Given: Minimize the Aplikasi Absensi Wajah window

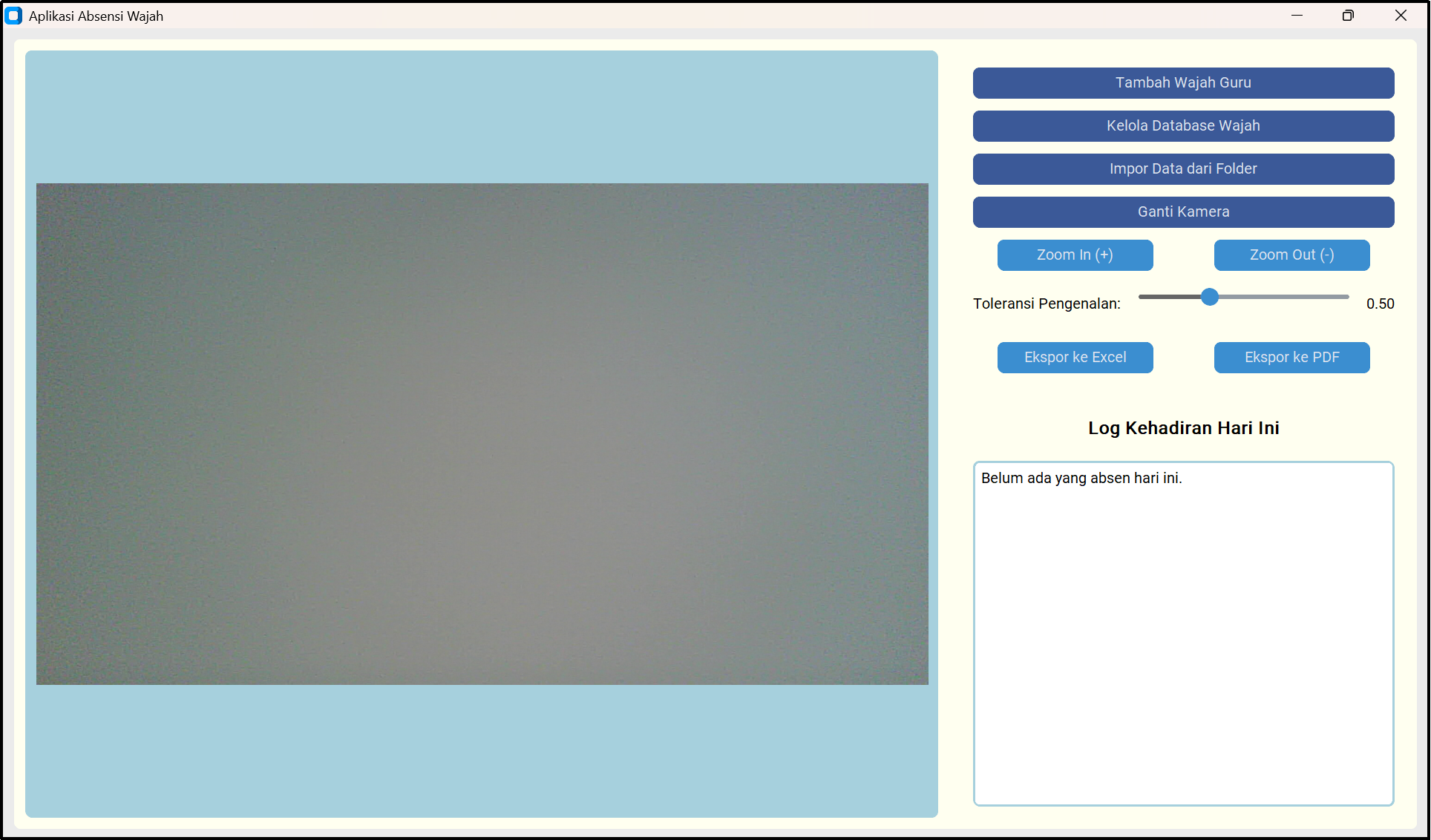Looking at the screenshot, I should point(1297,16).
